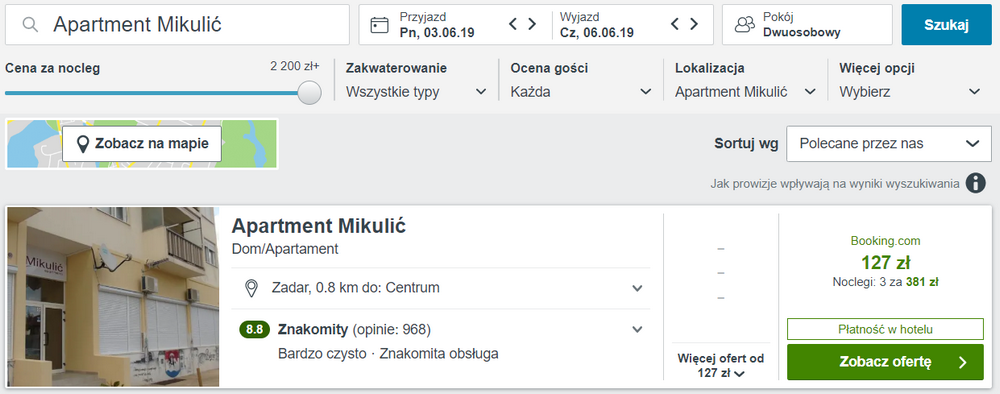Open the Ocena gości dropdown
Image resolution: width=1000 pixels, height=394 pixels.
click(x=581, y=80)
